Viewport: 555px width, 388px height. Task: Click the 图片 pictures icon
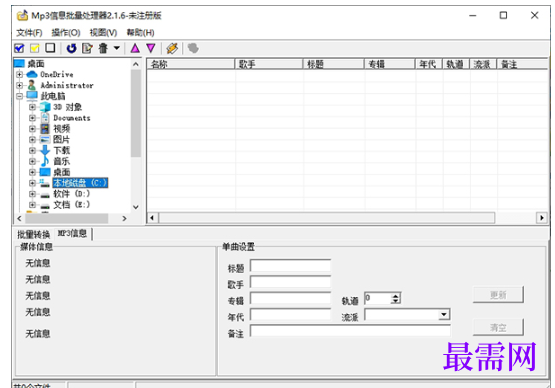[45, 139]
